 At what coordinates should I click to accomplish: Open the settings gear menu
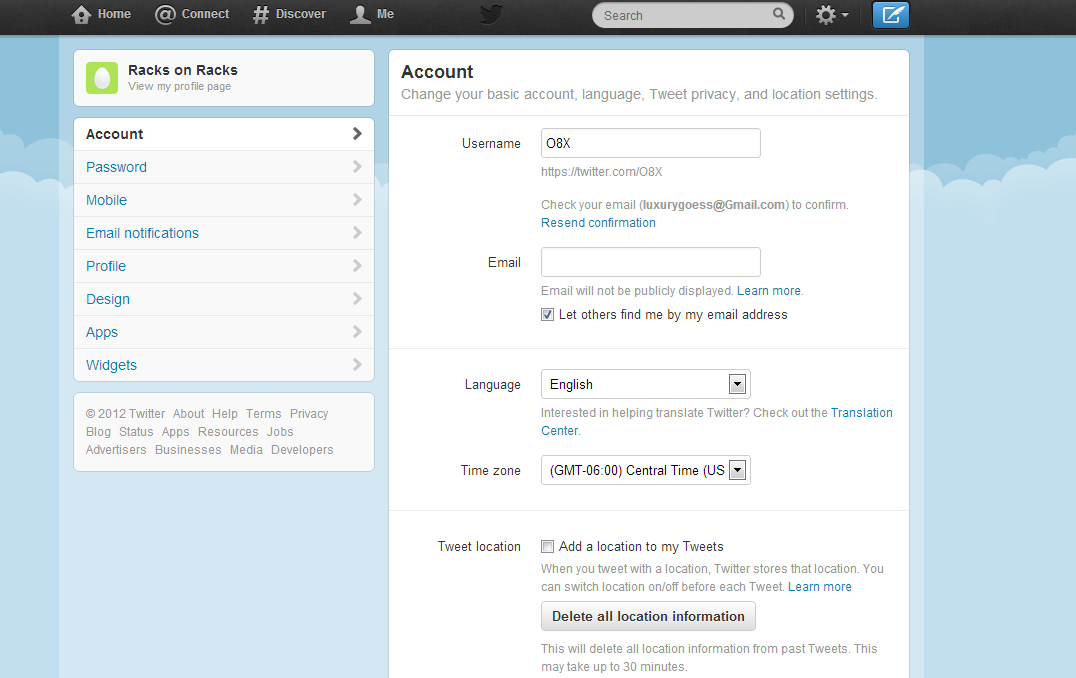[x=832, y=14]
